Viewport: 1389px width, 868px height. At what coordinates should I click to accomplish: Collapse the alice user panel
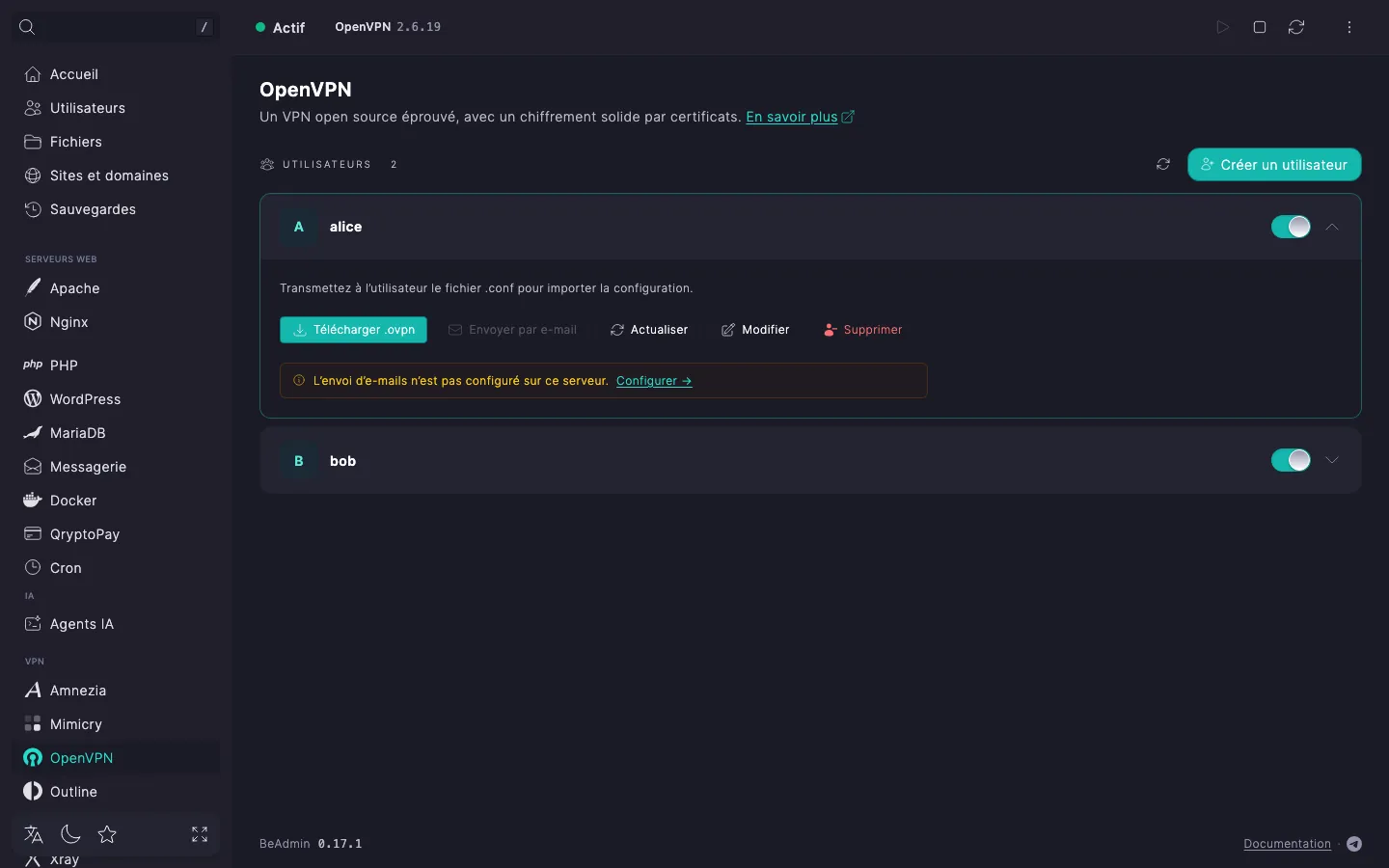(1332, 227)
